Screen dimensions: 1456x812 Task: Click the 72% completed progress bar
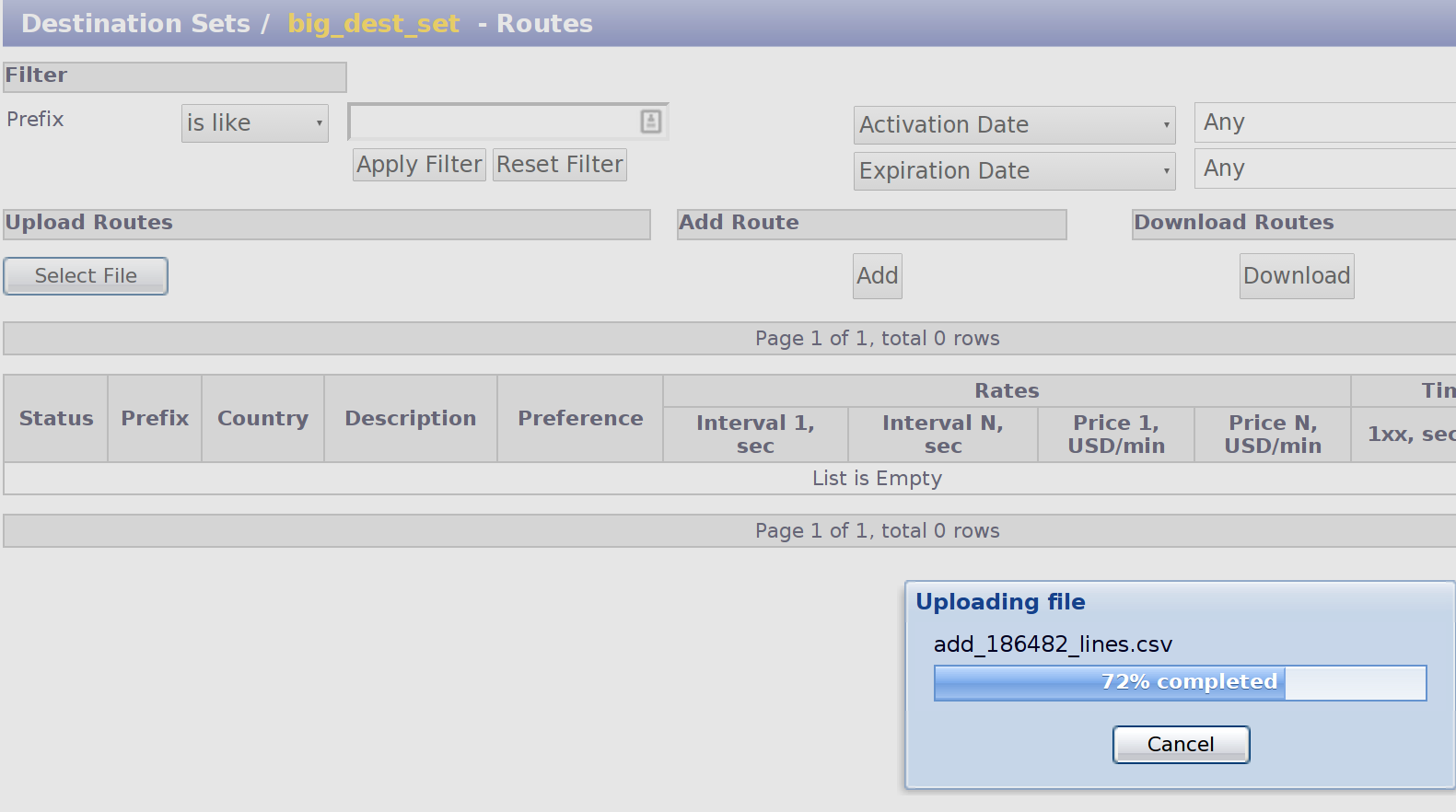(x=1179, y=683)
